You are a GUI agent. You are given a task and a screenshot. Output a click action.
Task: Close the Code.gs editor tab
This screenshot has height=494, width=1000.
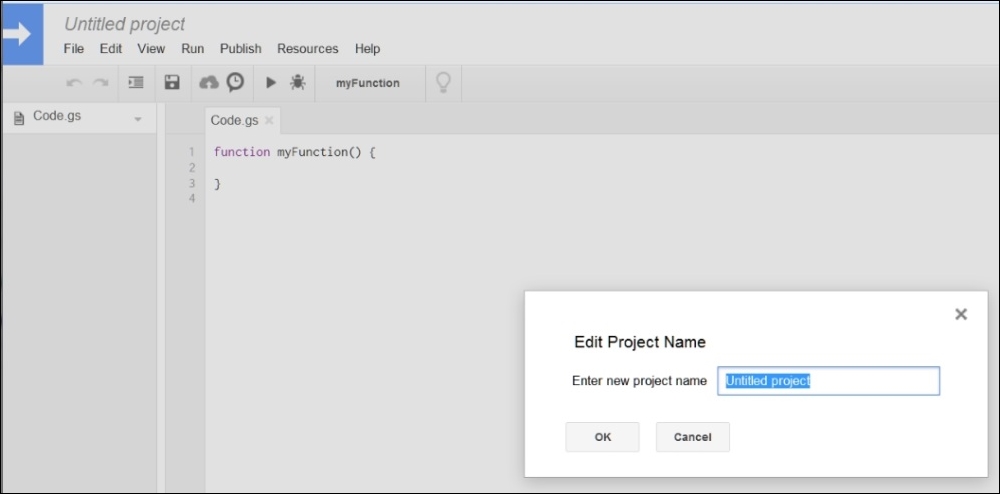(x=268, y=120)
